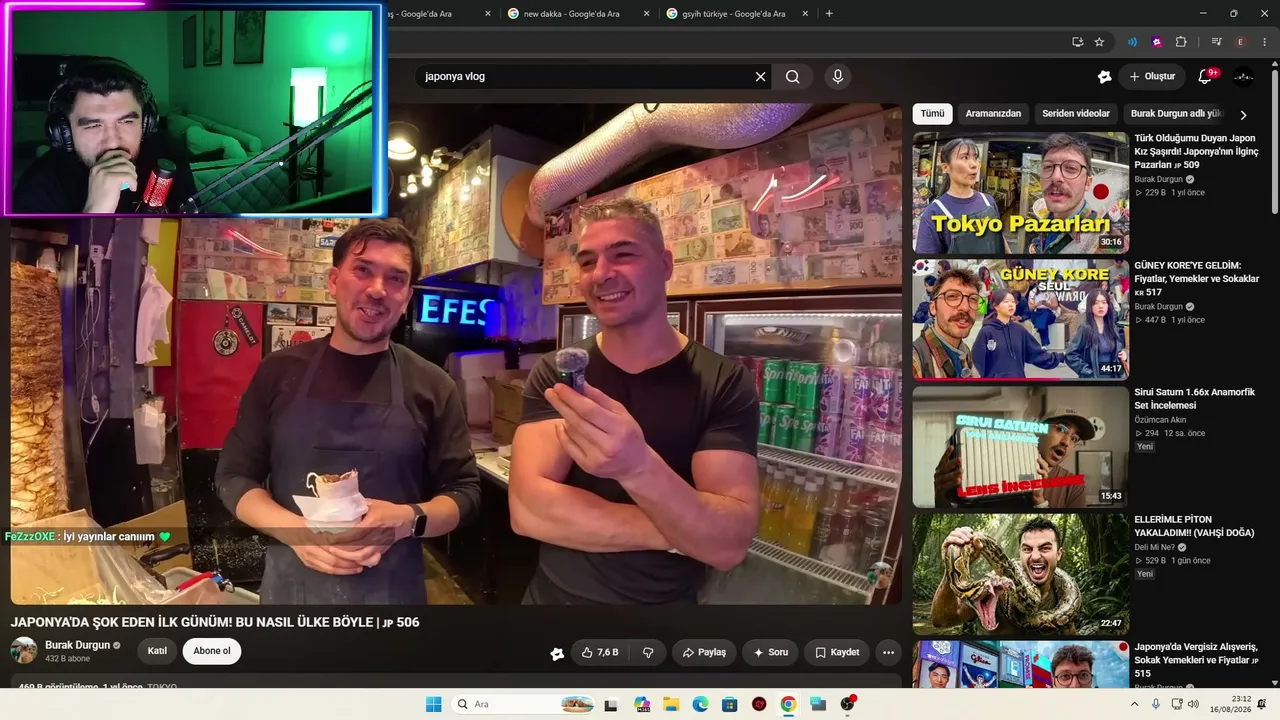Viewport: 1280px width, 720px height.
Task: Close the 'new dakka' browser tab
Action: [x=646, y=14]
